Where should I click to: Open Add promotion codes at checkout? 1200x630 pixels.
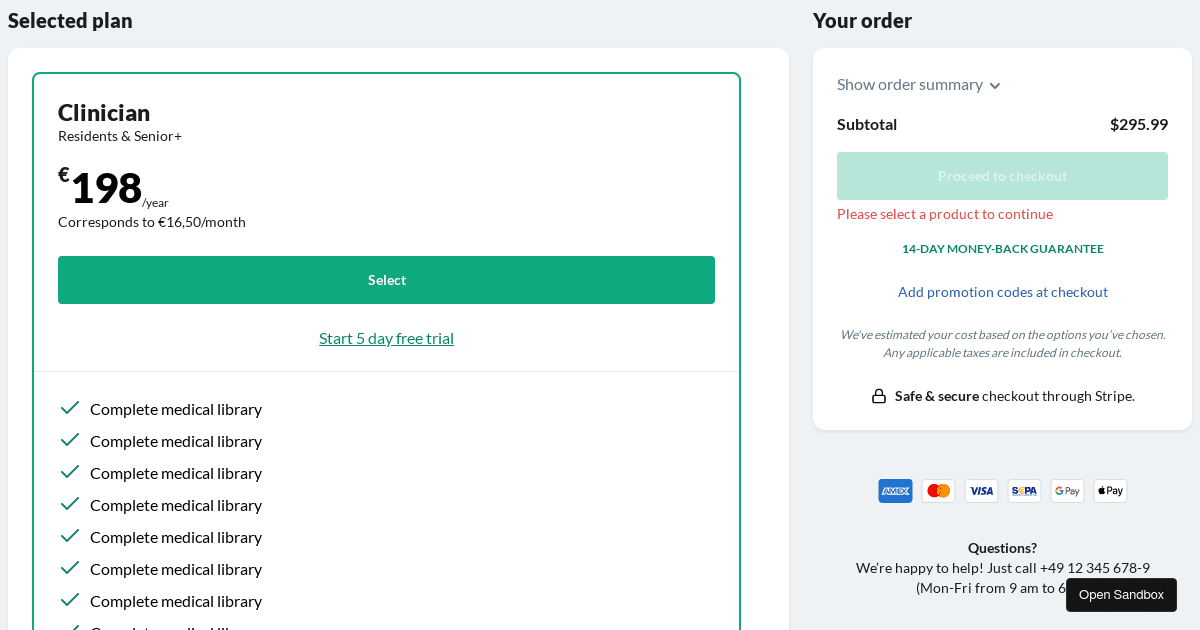click(x=1002, y=291)
